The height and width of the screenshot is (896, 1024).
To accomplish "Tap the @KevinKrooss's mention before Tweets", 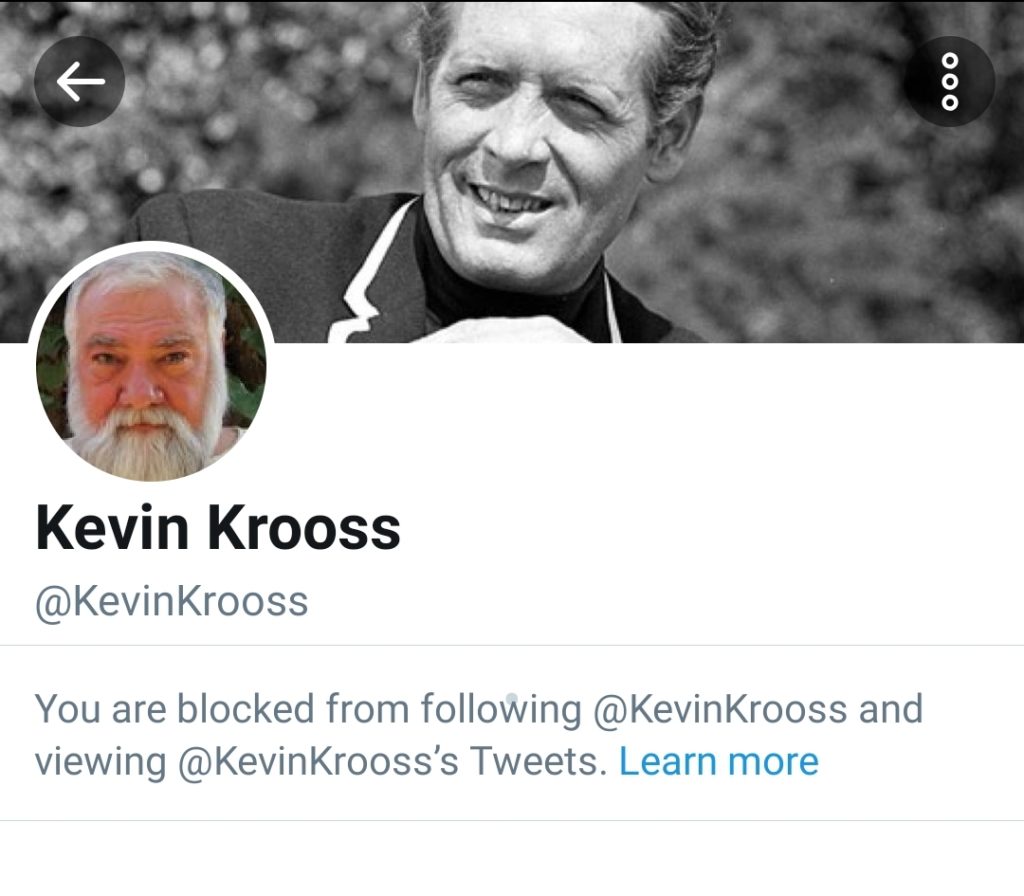I will coord(318,762).
